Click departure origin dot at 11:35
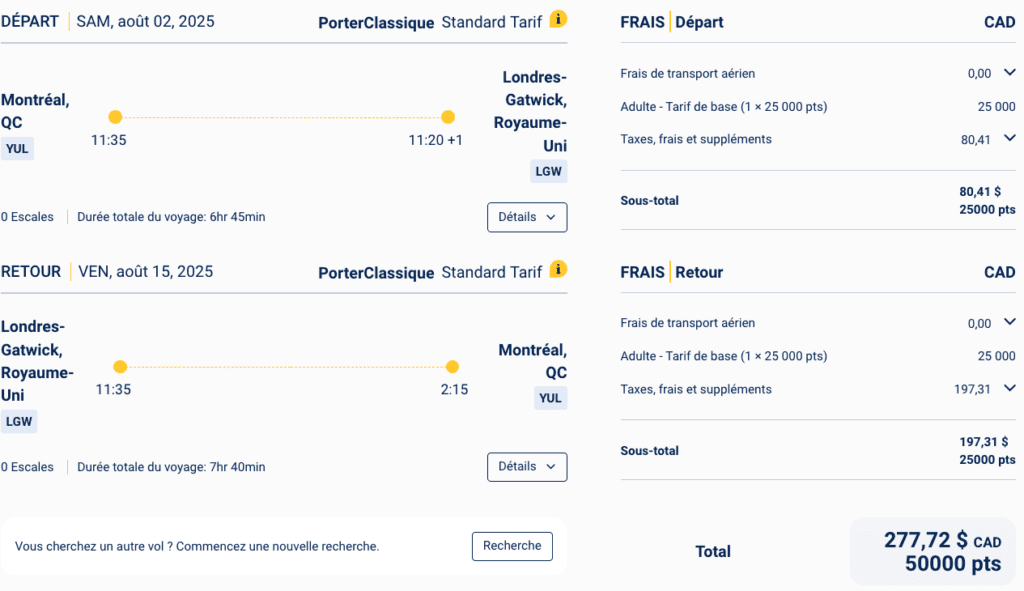This screenshot has height=591, width=1024. [115, 117]
